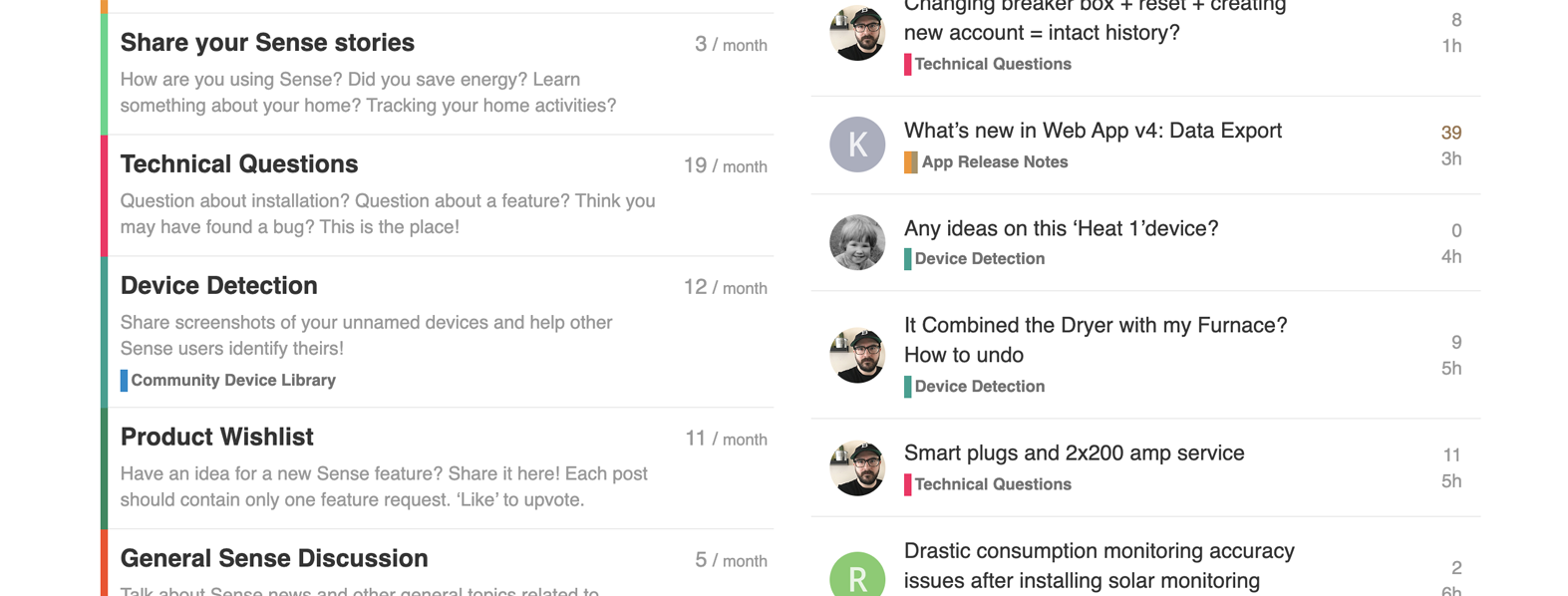The height and width of the screenshot is (596, 1568).
Task: Open the Device Detection category heading
Action: 219,286
